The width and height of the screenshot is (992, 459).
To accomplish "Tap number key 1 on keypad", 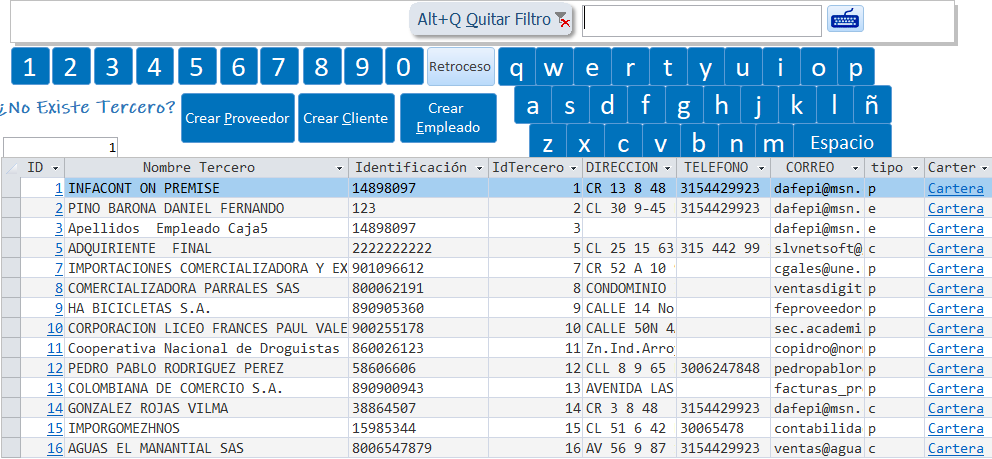I will [30, 66].
